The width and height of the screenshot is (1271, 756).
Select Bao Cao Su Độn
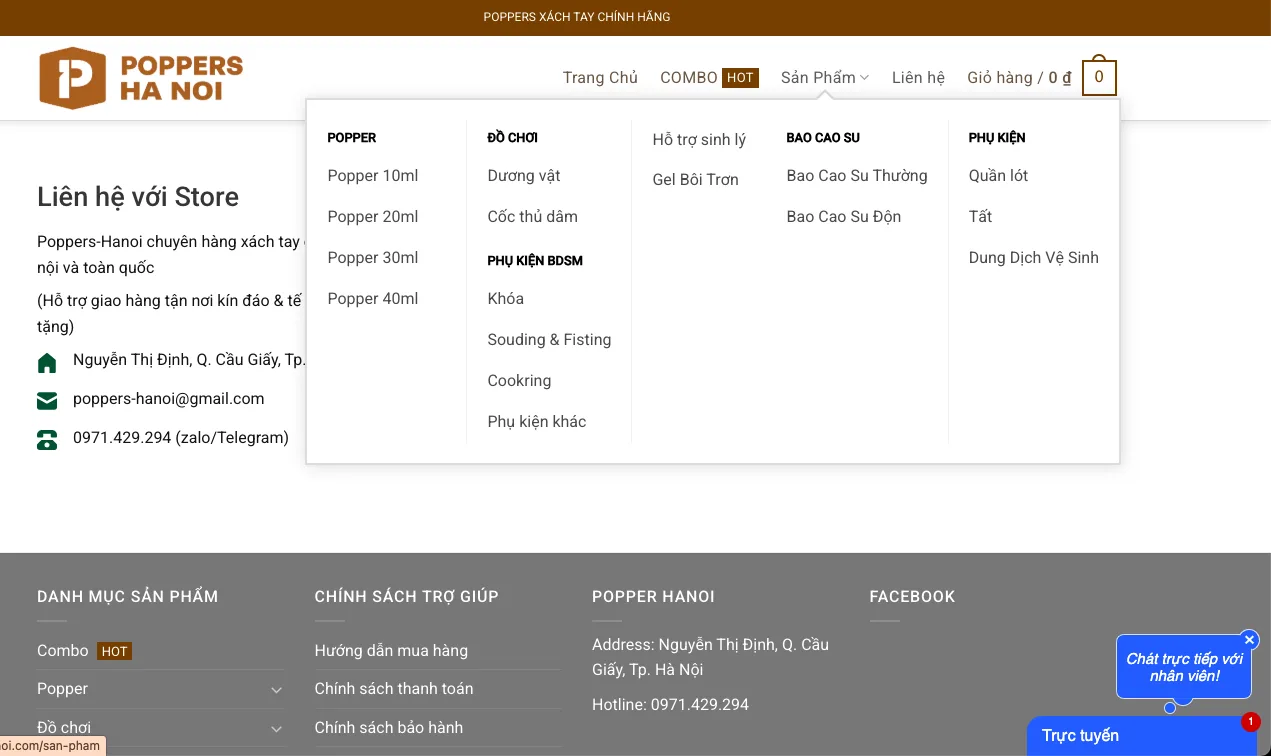click(844, 216)
